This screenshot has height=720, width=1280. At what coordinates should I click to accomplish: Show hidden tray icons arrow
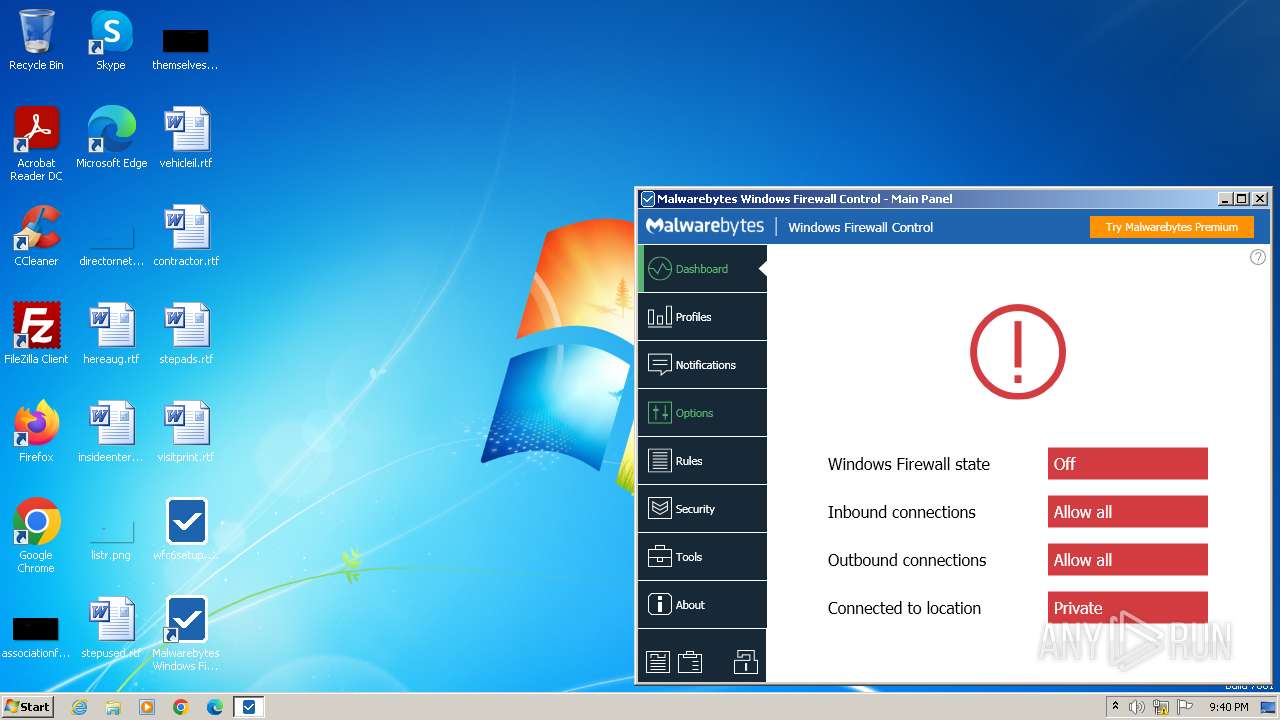pos(1115,707)
